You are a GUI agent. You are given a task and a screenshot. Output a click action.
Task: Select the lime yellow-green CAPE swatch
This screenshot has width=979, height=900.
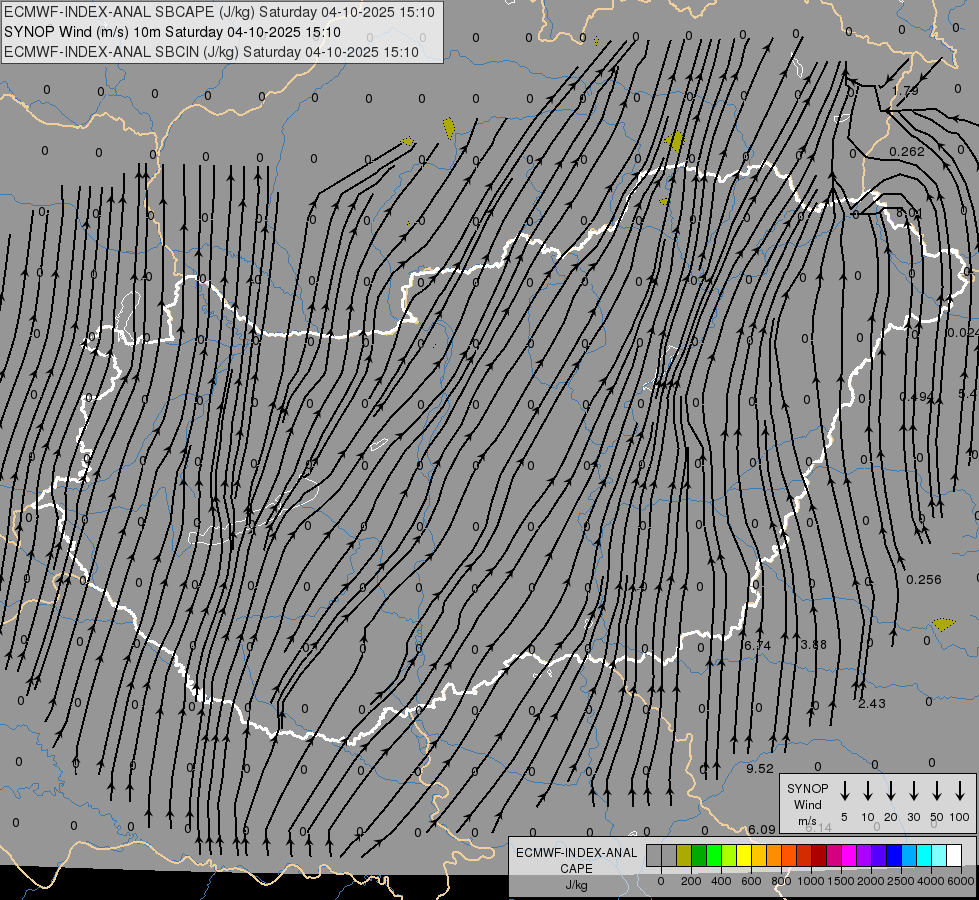coord(729,855)
